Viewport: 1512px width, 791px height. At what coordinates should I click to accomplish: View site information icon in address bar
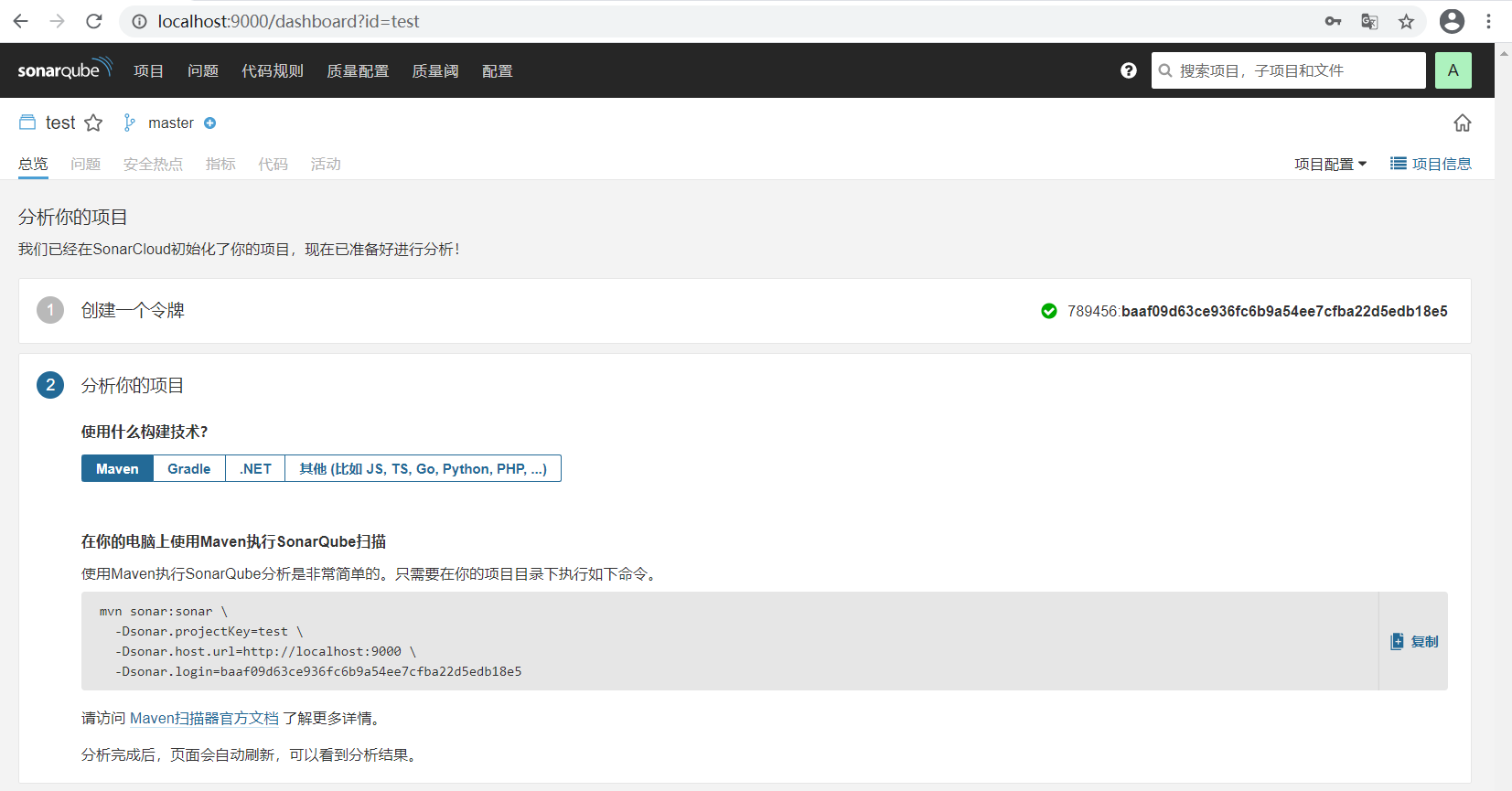click(139, 21)
